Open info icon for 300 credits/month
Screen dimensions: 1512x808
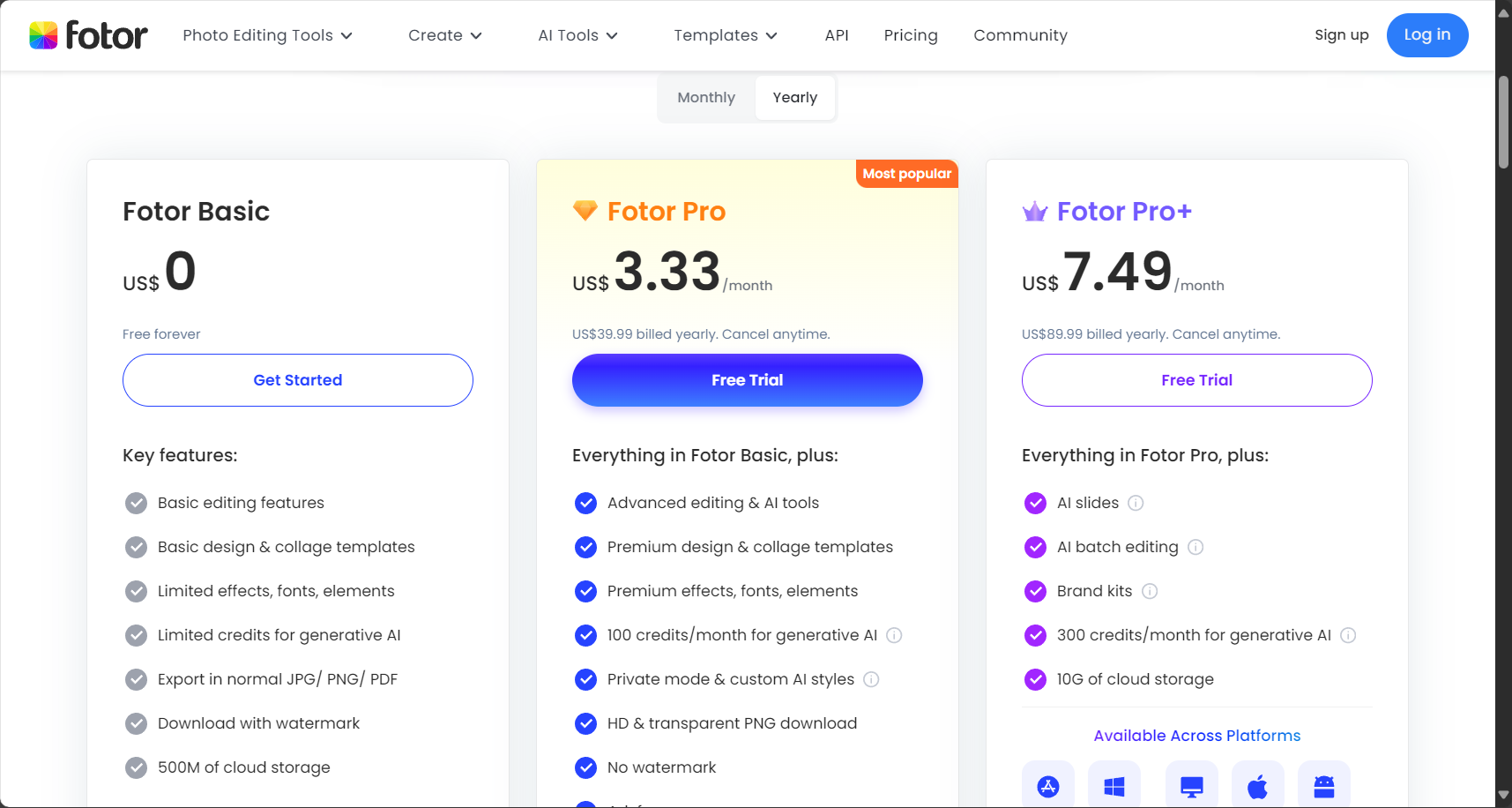[1348, 635]
